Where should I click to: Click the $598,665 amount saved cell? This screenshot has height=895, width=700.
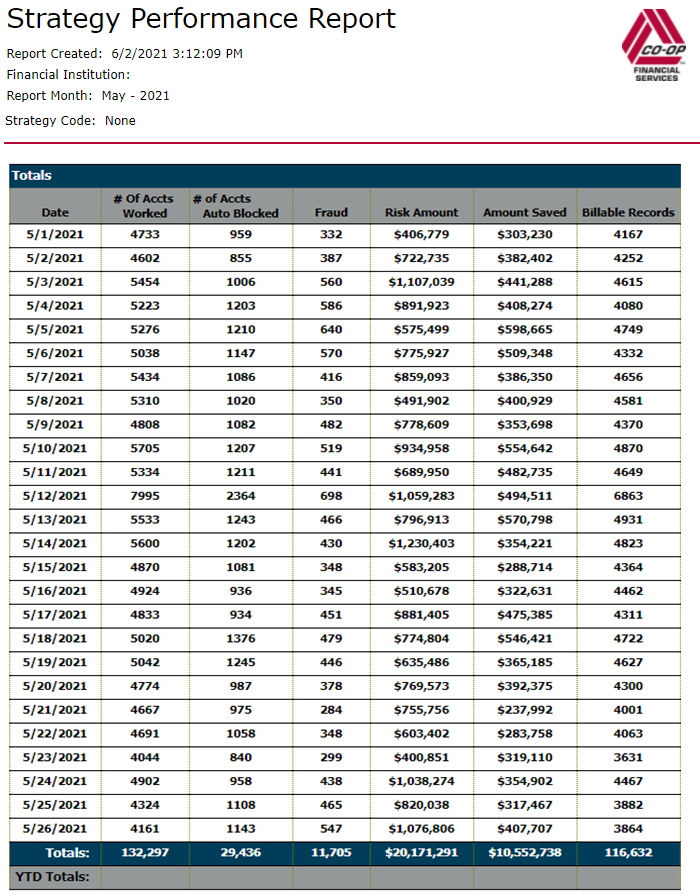point(525,330)
